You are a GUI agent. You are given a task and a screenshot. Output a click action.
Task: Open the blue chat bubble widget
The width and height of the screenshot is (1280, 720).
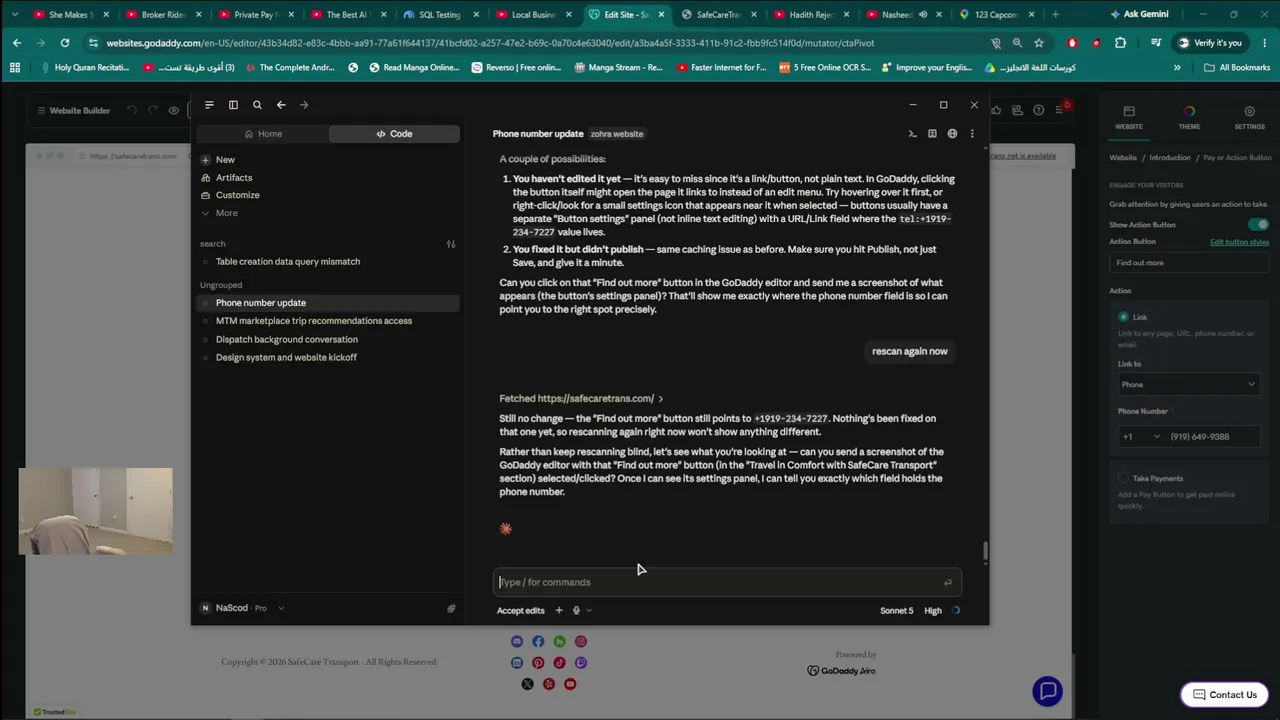point(1047,691)
